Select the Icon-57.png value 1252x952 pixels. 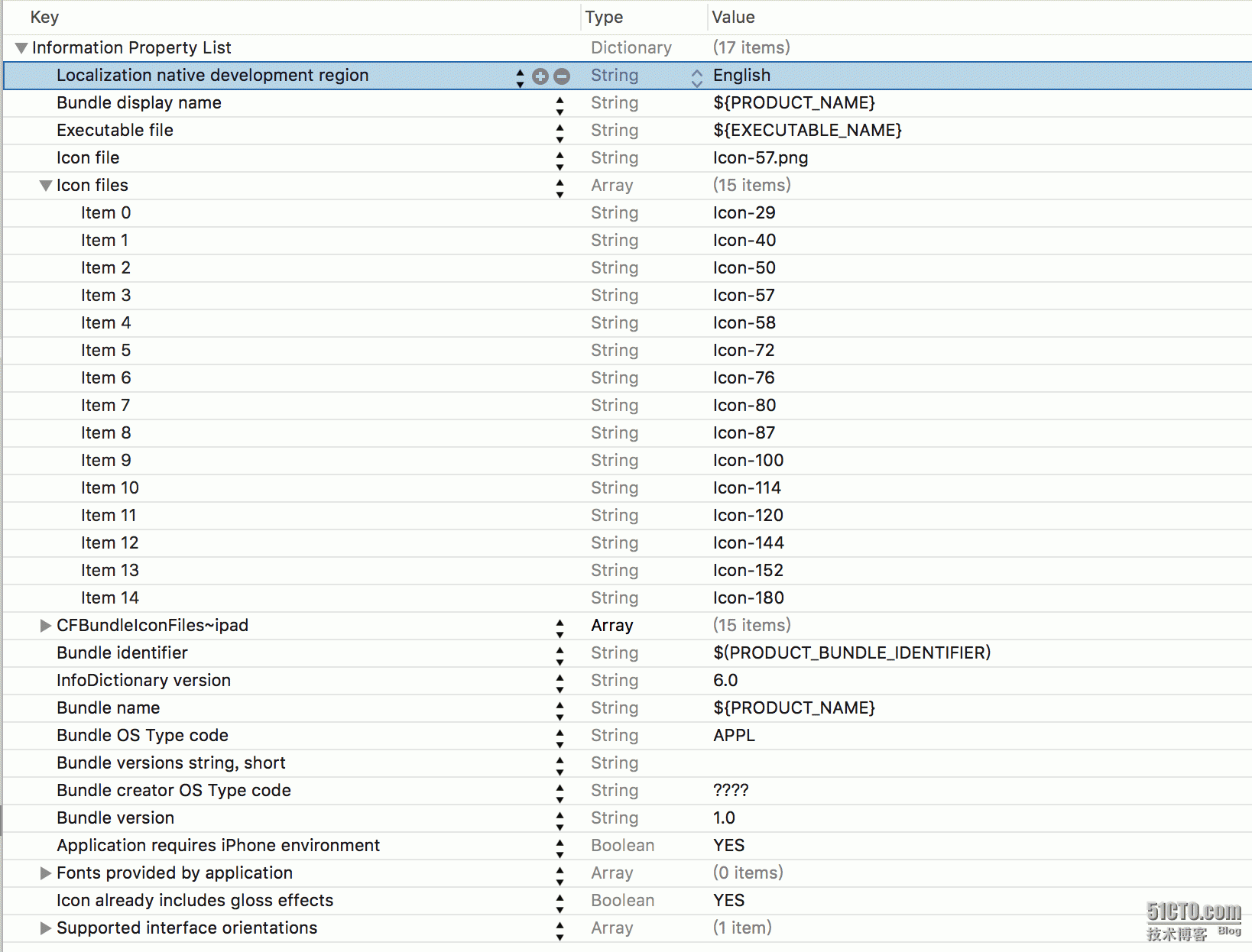(761, 157)
